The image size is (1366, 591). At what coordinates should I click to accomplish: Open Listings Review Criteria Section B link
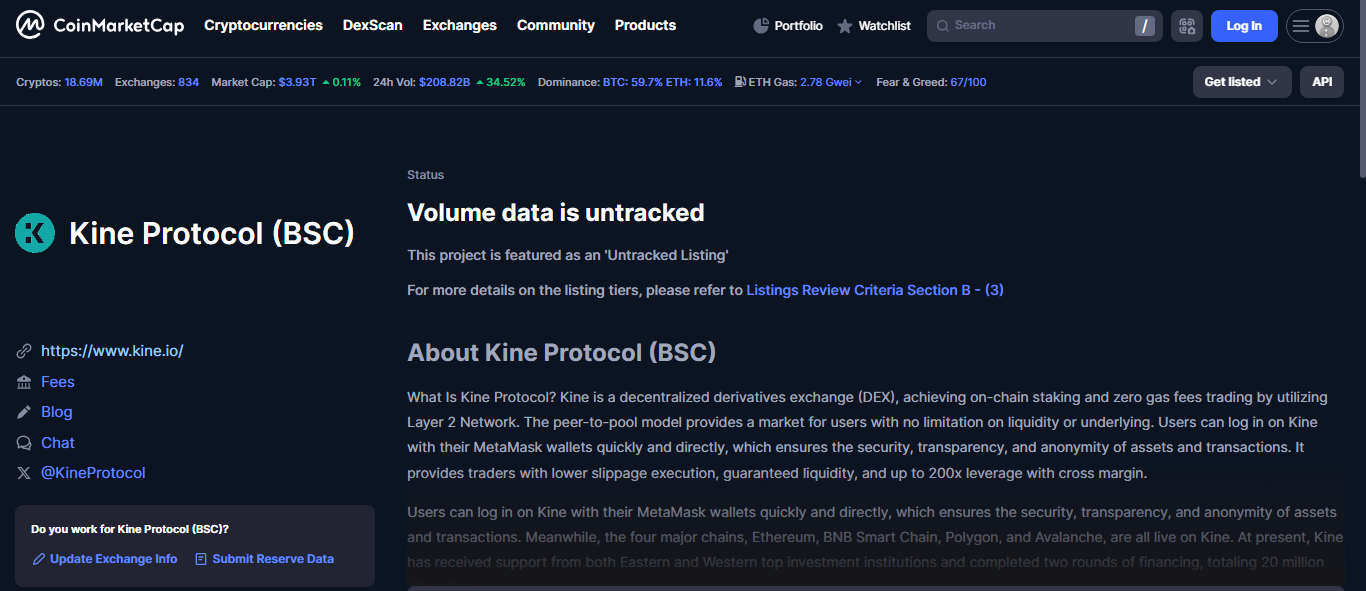[875, 290]
